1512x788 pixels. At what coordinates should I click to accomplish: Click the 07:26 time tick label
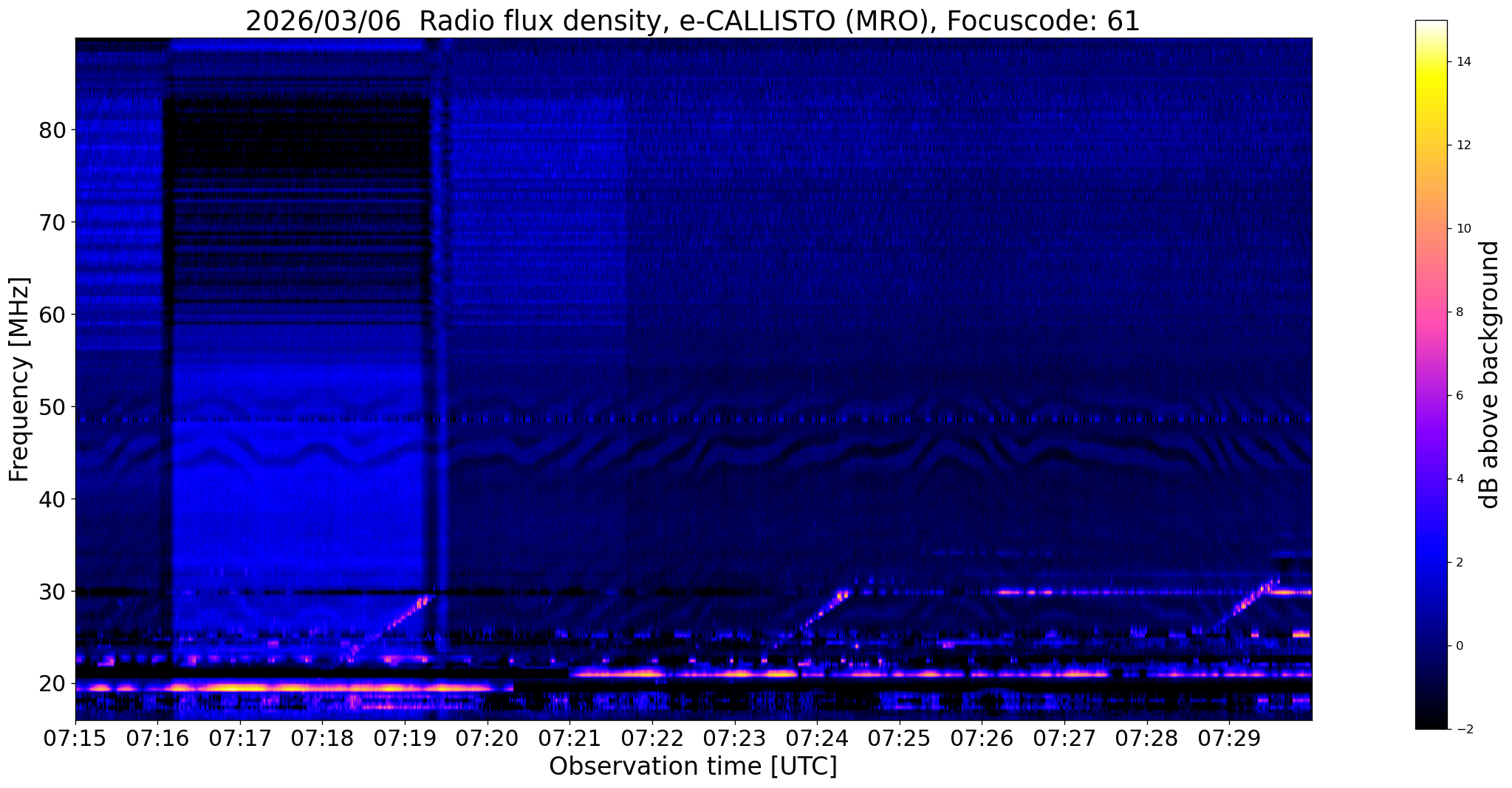982,738
